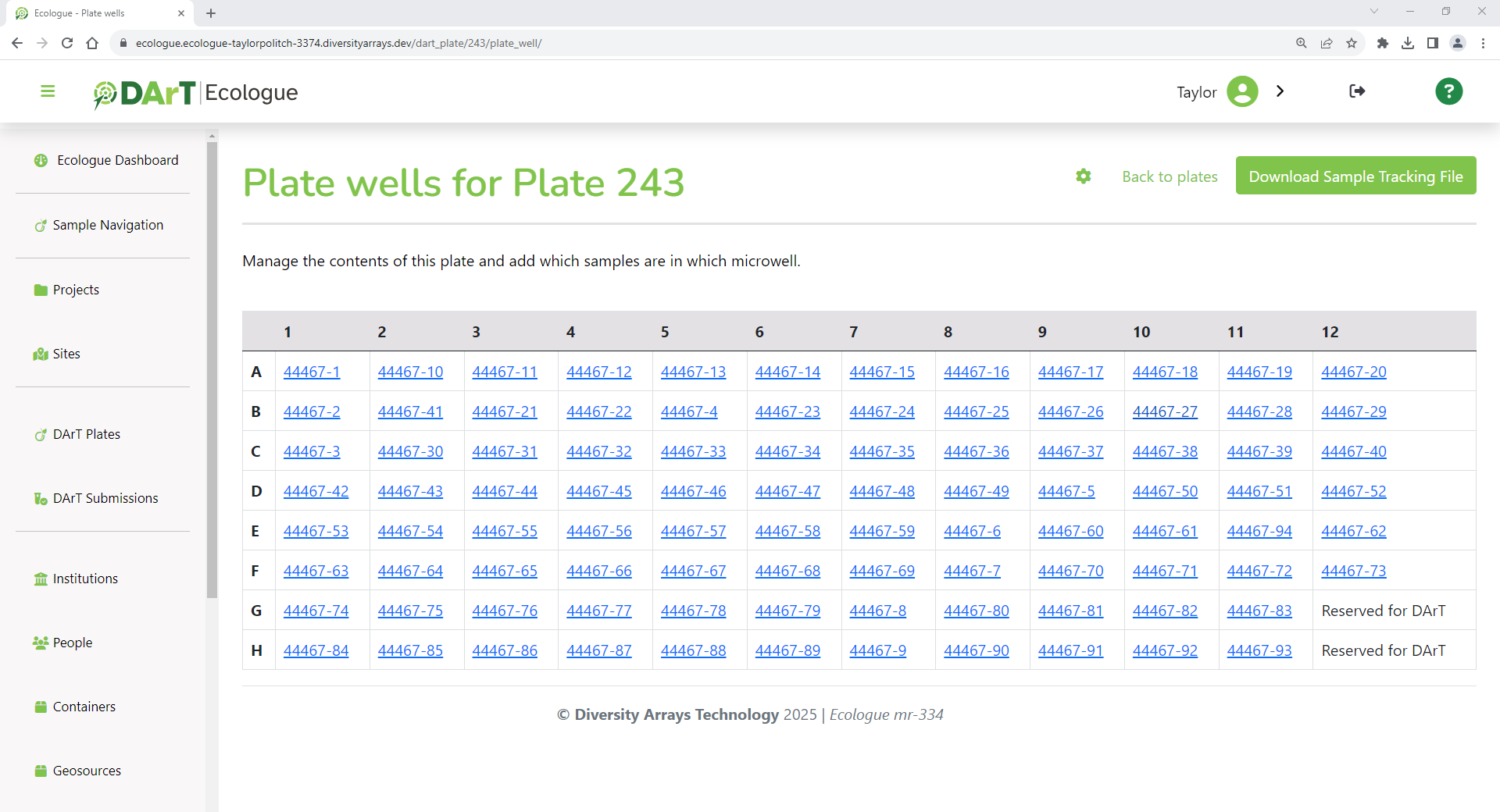
Task: Open the plate settings gear icon
Action: pyautogui.click(x=1083, y=176)
